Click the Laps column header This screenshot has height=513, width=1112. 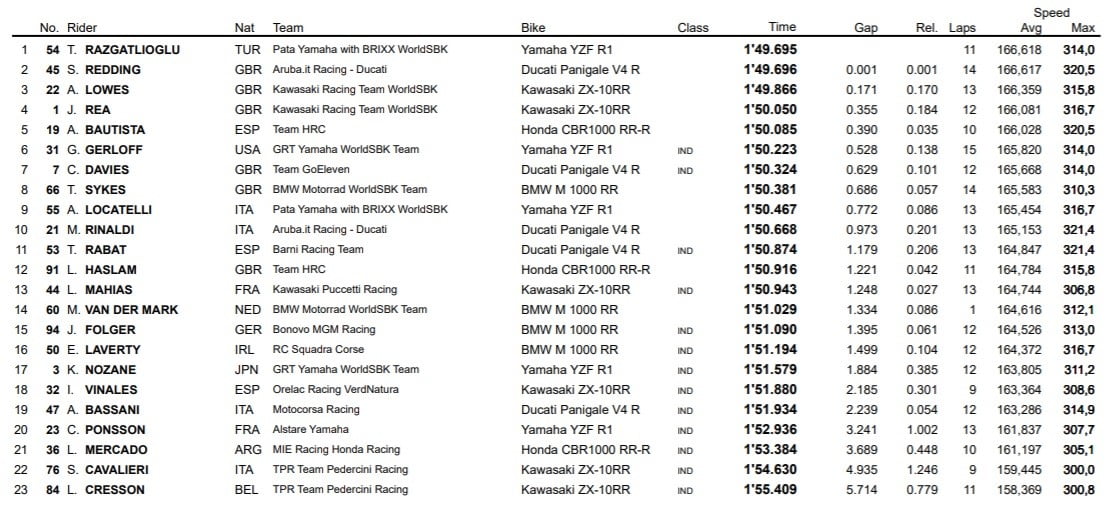[962, 28]
